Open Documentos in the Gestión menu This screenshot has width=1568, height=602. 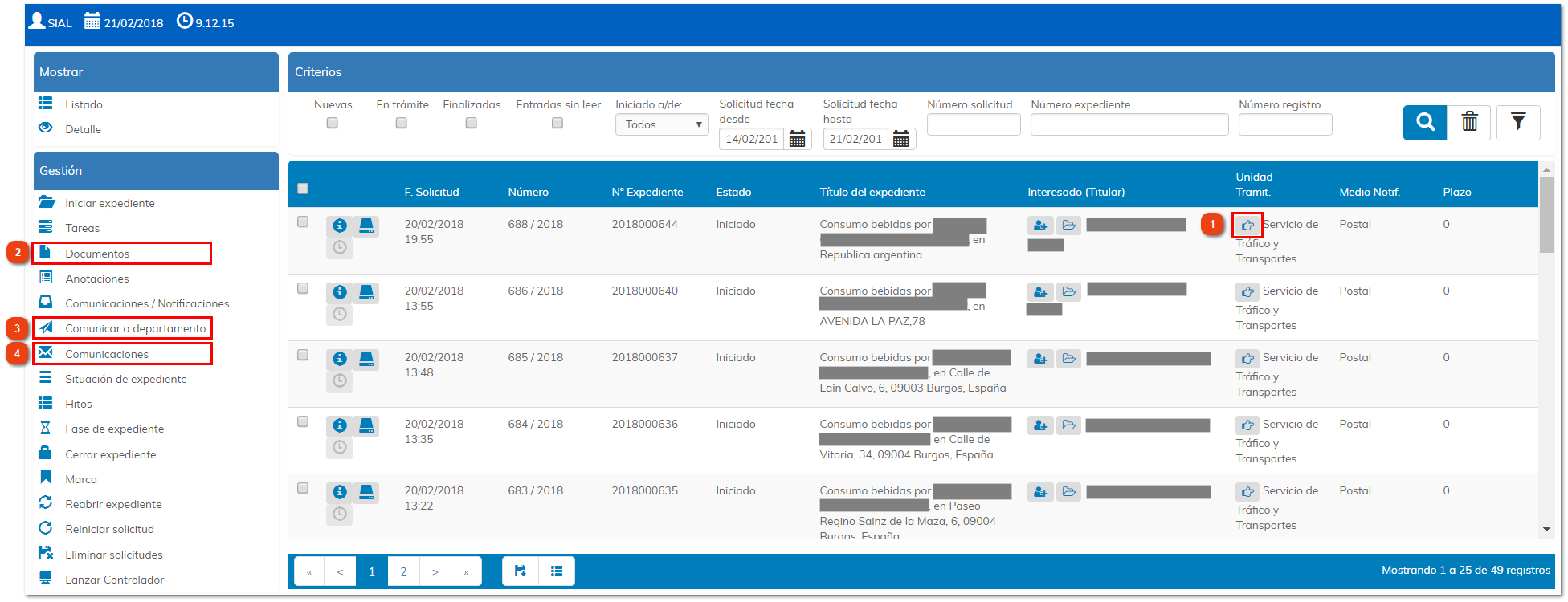click(x=97, y=254)
